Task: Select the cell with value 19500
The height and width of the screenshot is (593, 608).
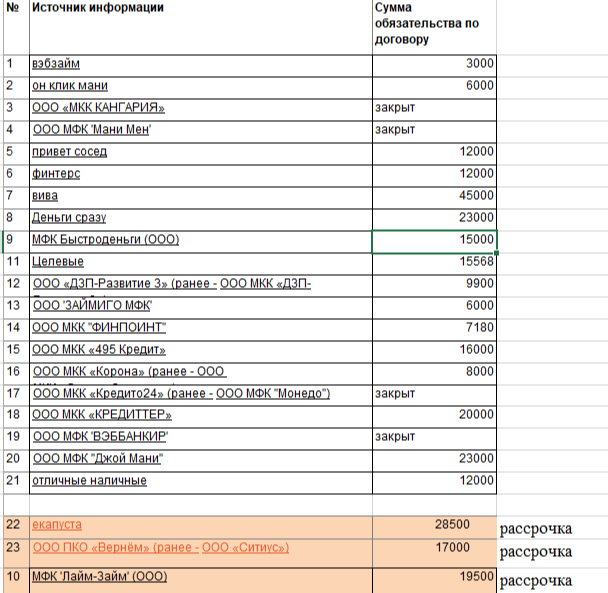Action: coord(434,581)
